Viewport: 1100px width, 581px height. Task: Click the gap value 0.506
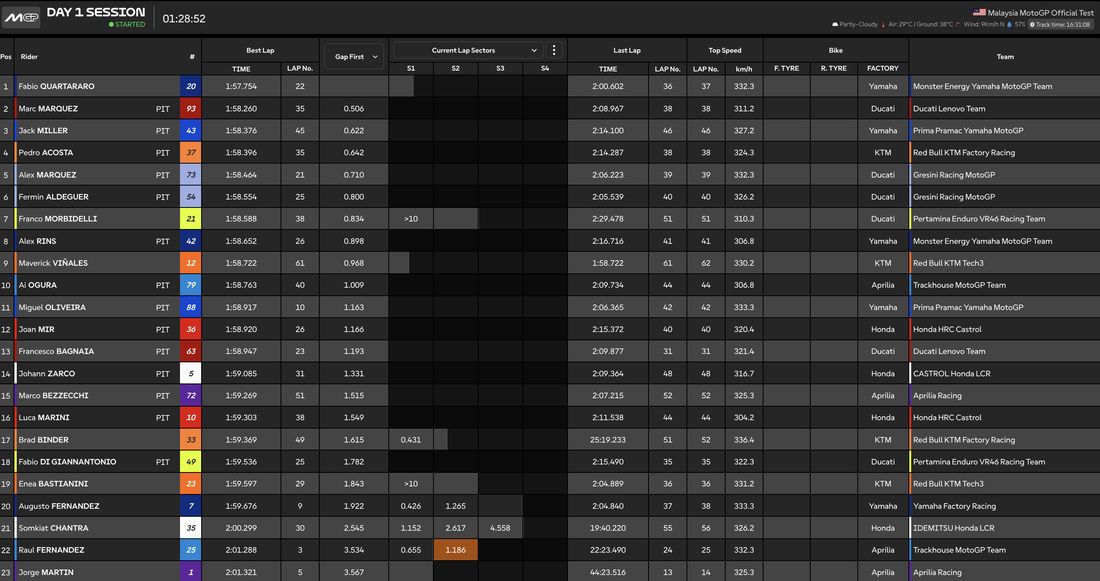coord(354,109)
